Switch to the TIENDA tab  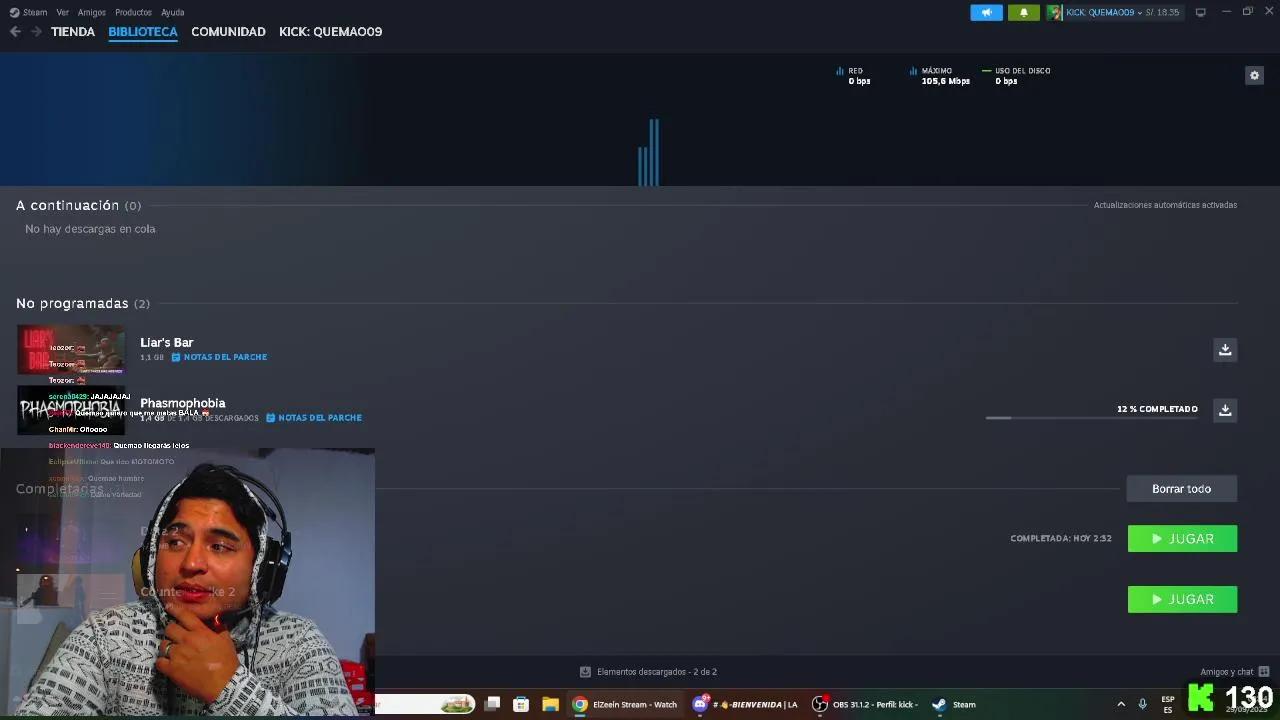[73, 32]
